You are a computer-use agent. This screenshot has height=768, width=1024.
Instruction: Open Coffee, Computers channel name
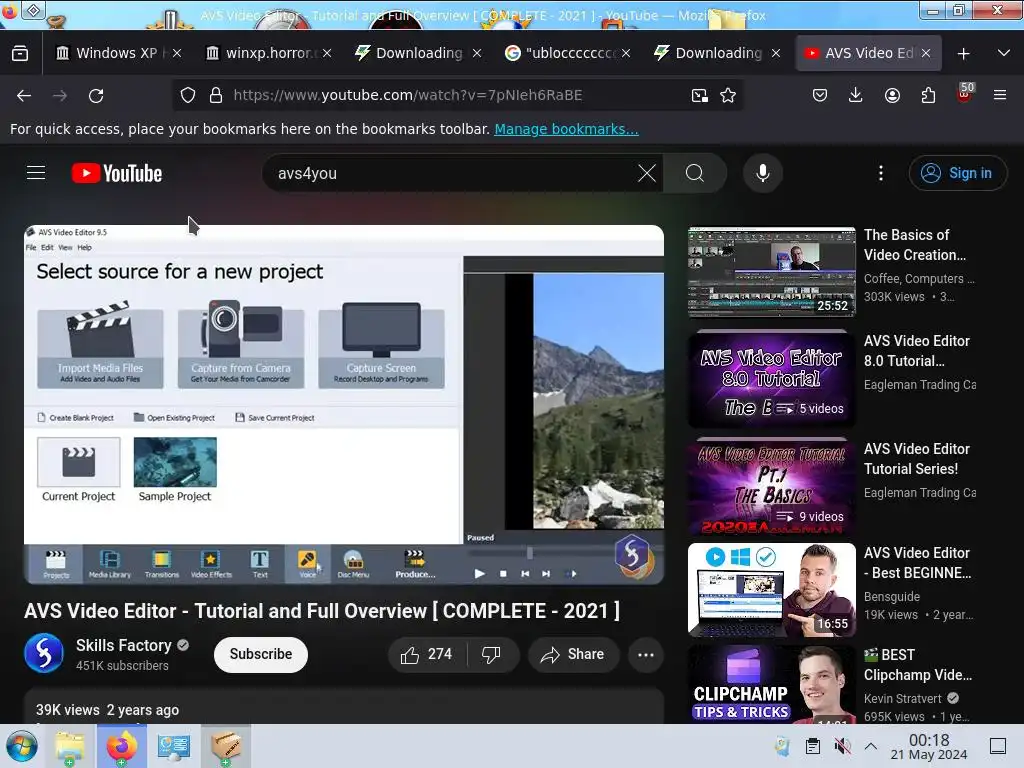(918, 279)
